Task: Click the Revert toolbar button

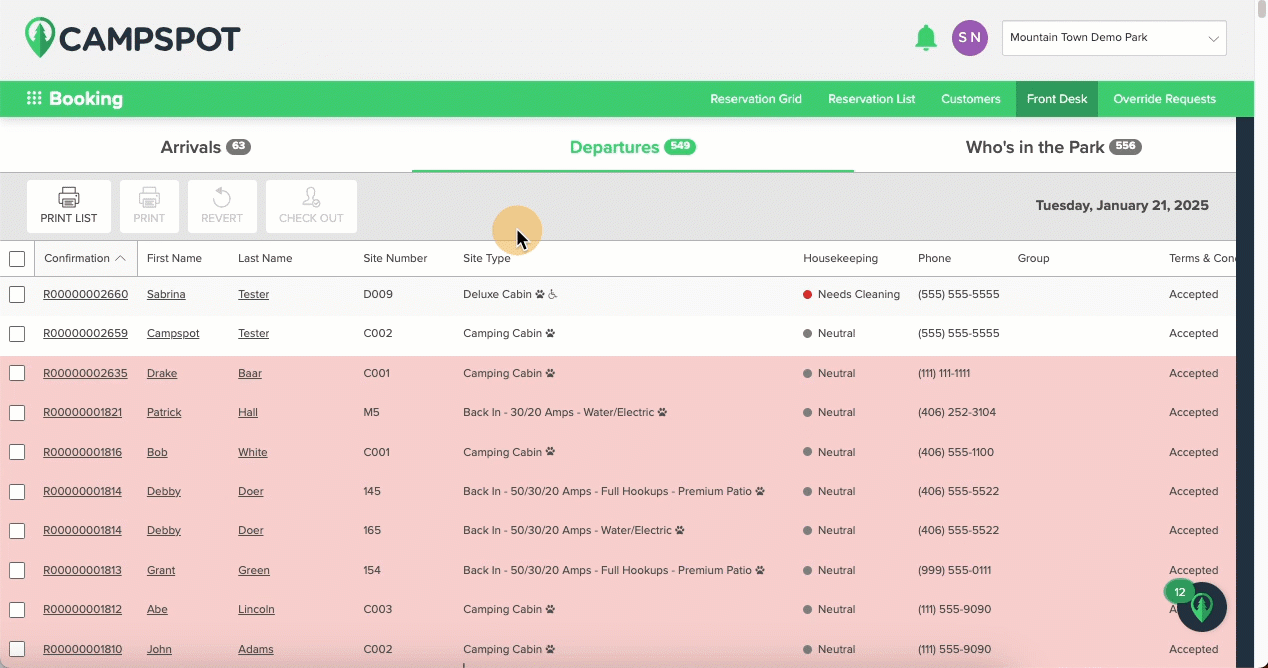Action: coord(222,206)
